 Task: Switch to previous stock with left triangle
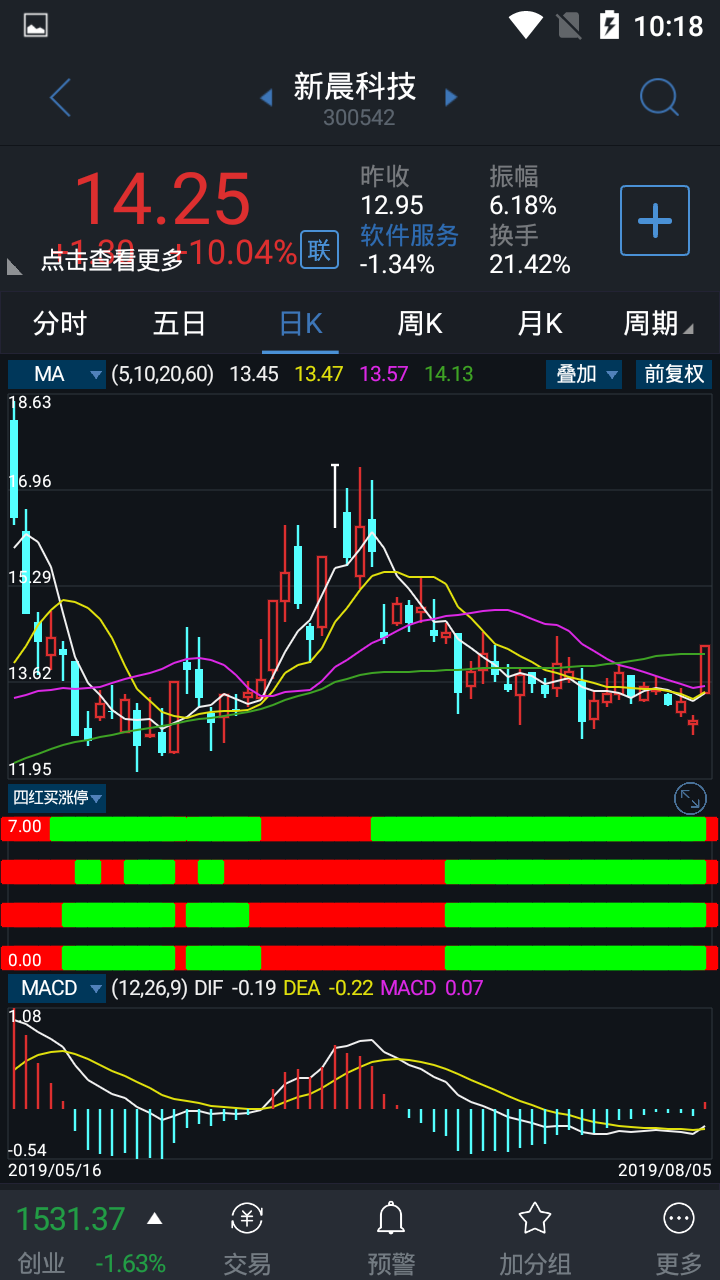pyautogui.click(x=266, y=97)
